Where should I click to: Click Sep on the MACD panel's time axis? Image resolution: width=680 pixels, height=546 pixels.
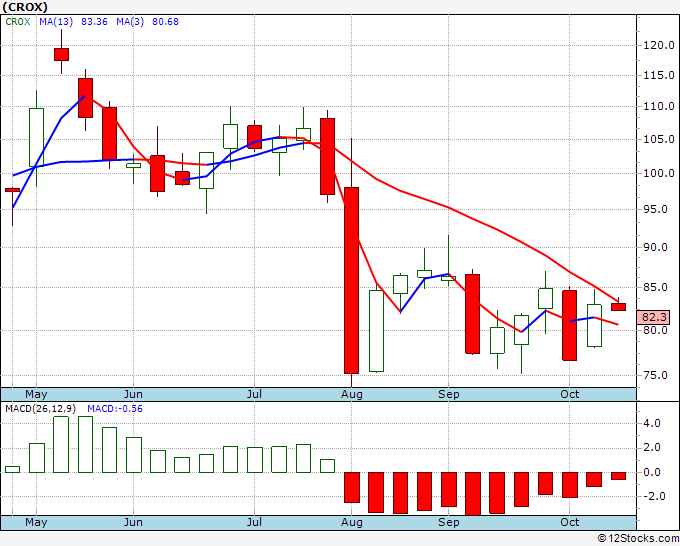coord(448,523)
